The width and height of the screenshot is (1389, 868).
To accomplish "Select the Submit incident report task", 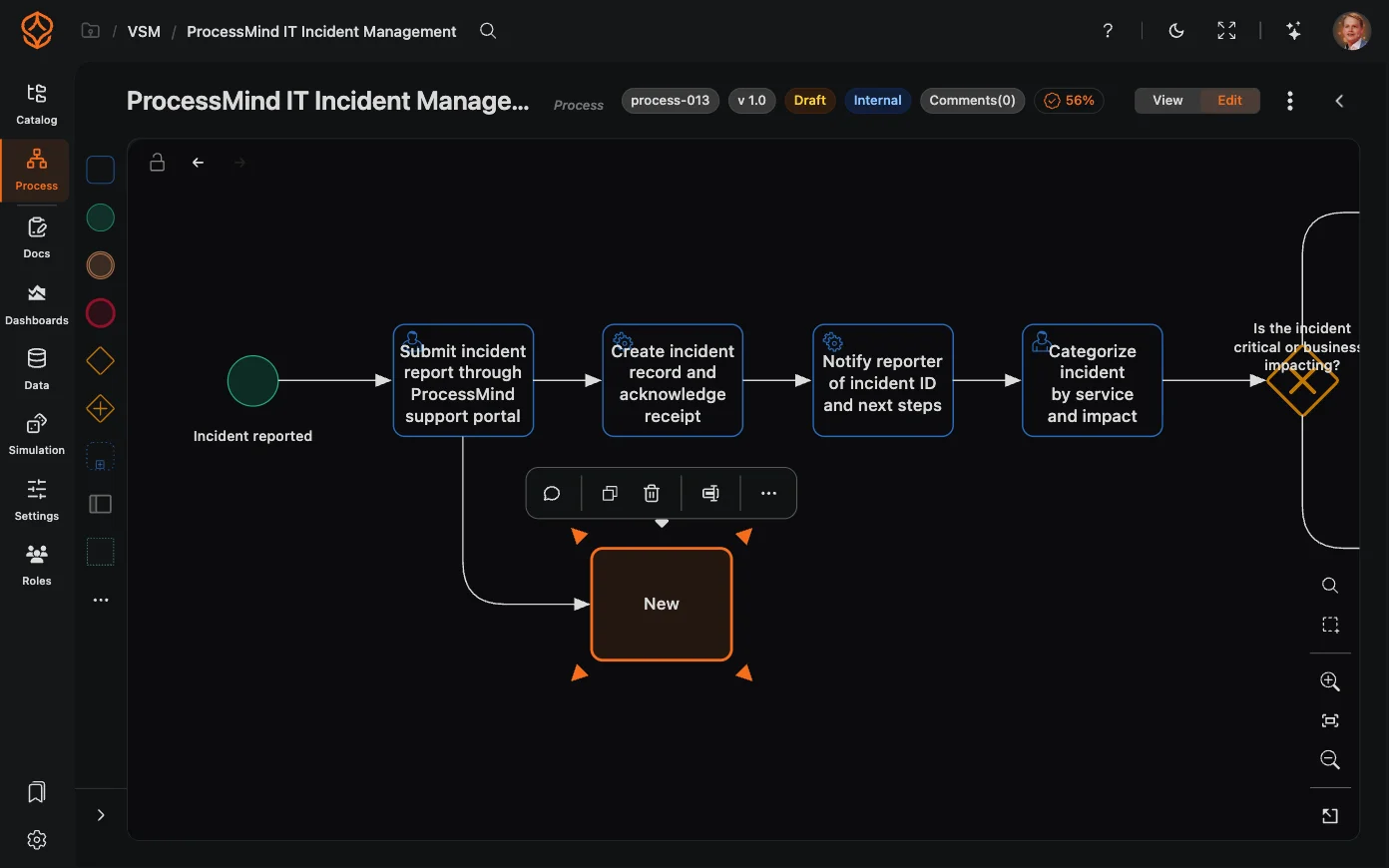I will (x=463, y=380).
